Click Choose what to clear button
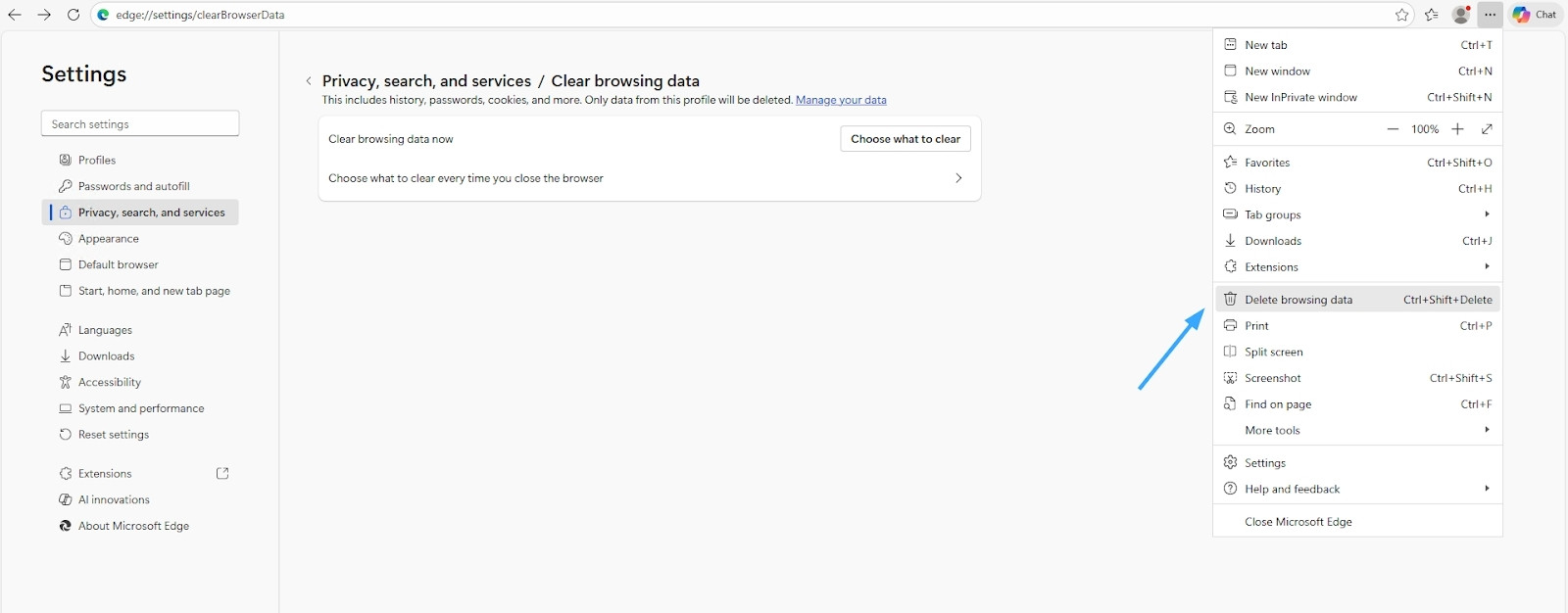 coord(906,139)
